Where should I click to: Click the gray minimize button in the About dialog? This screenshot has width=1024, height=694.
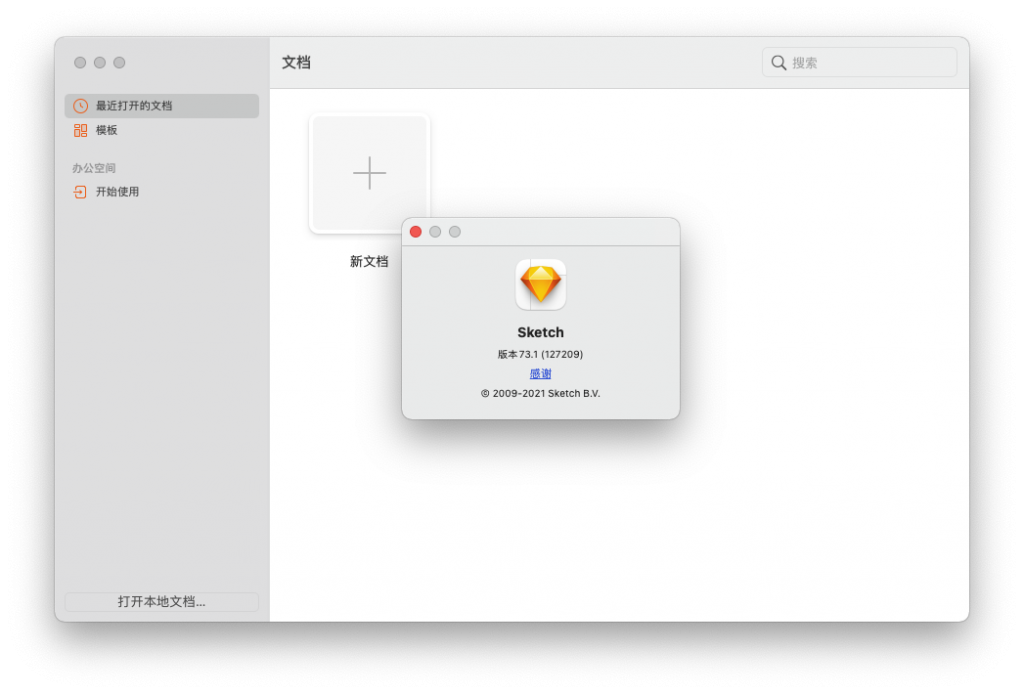coord(435,232)
